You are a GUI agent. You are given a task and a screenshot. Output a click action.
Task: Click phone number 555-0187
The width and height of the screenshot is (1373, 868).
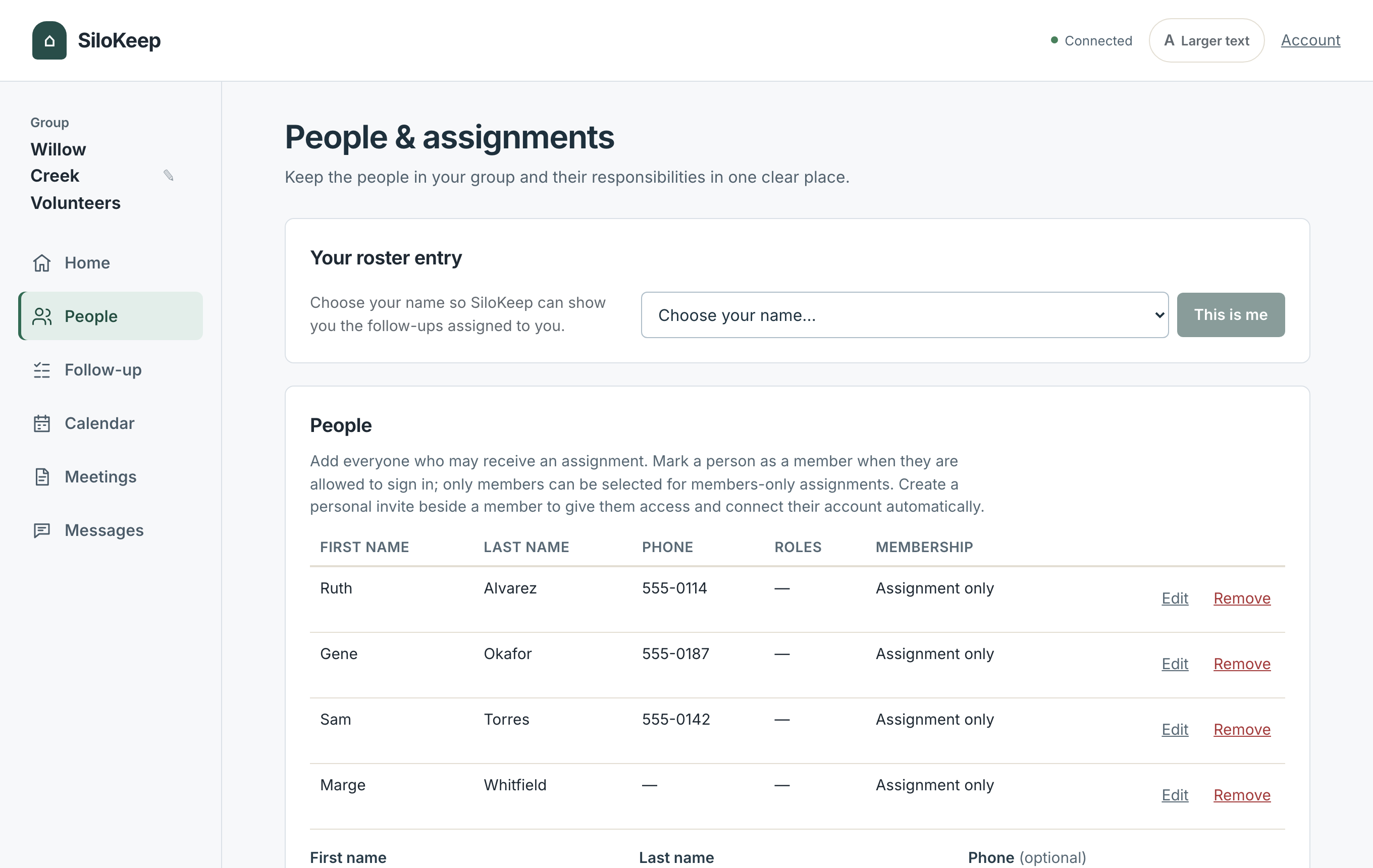tap(676, 654)
